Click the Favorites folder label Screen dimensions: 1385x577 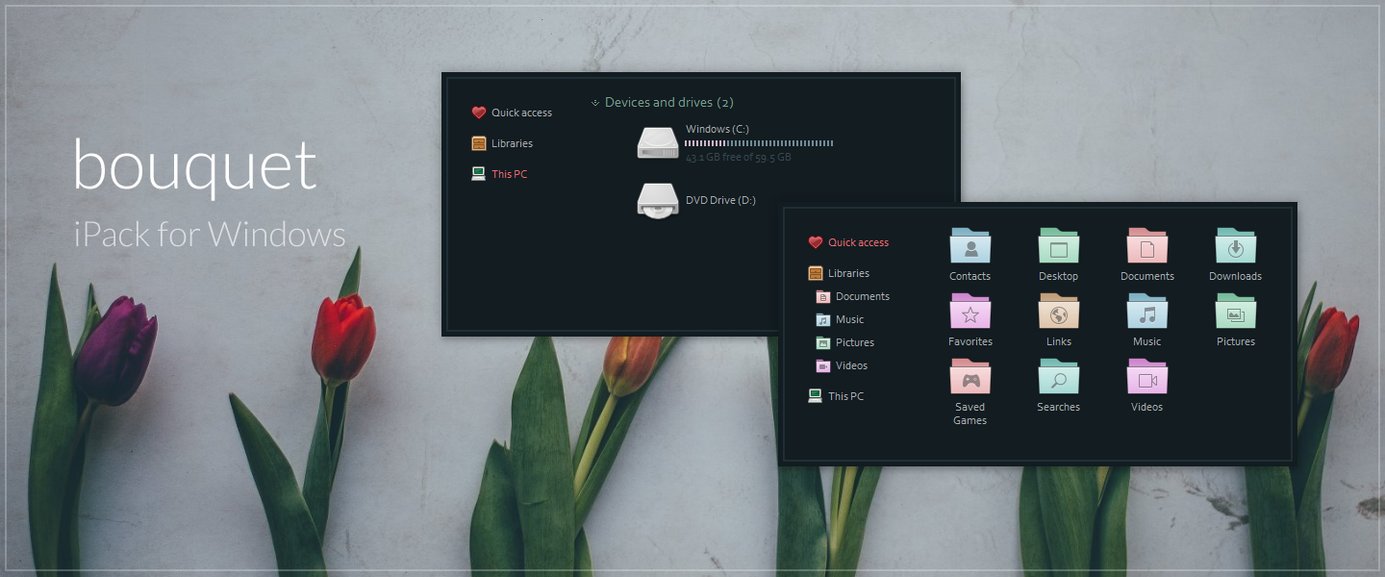[970, 342]
